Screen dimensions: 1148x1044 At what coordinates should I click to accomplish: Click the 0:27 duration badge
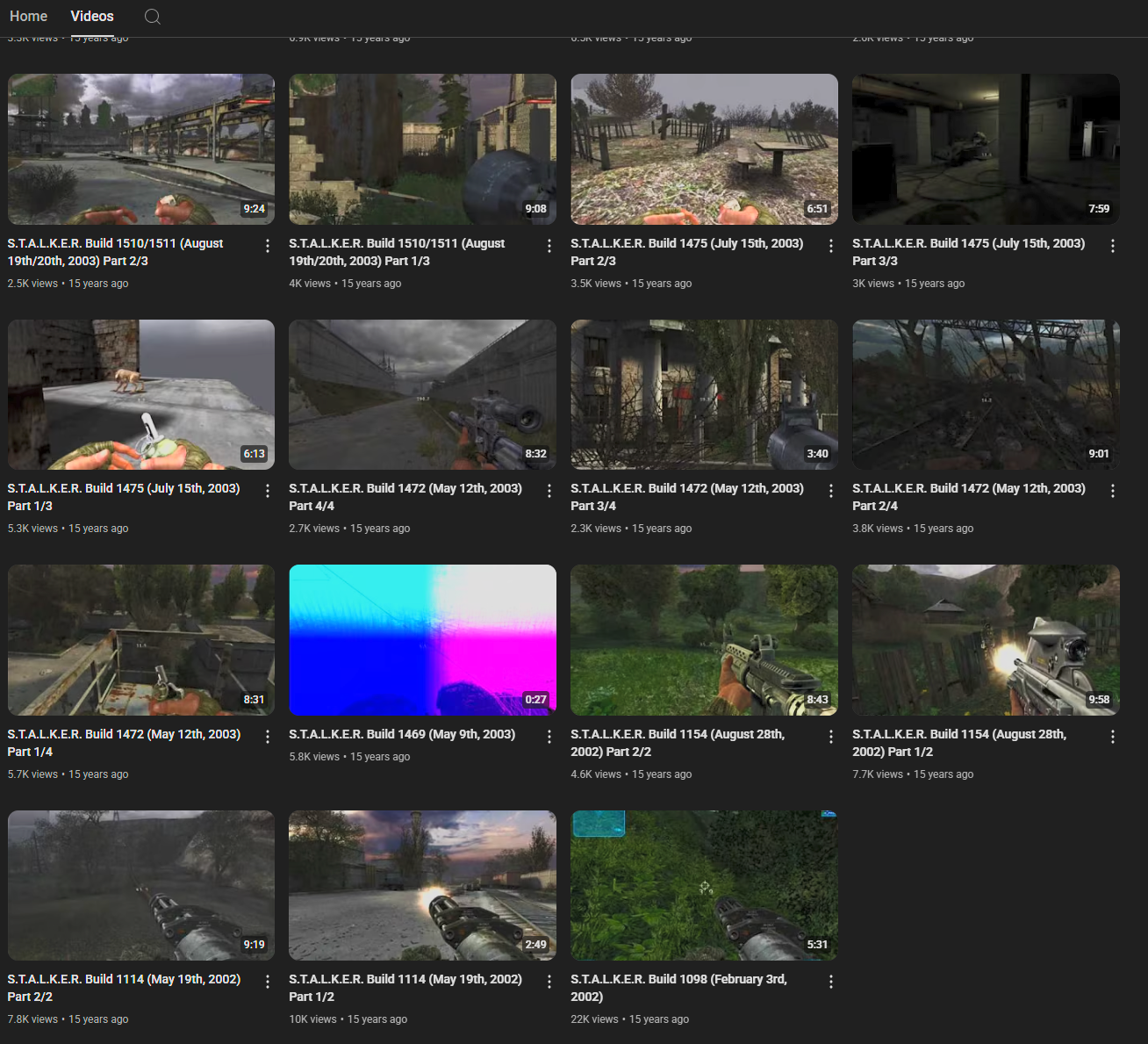click(535, 700)
